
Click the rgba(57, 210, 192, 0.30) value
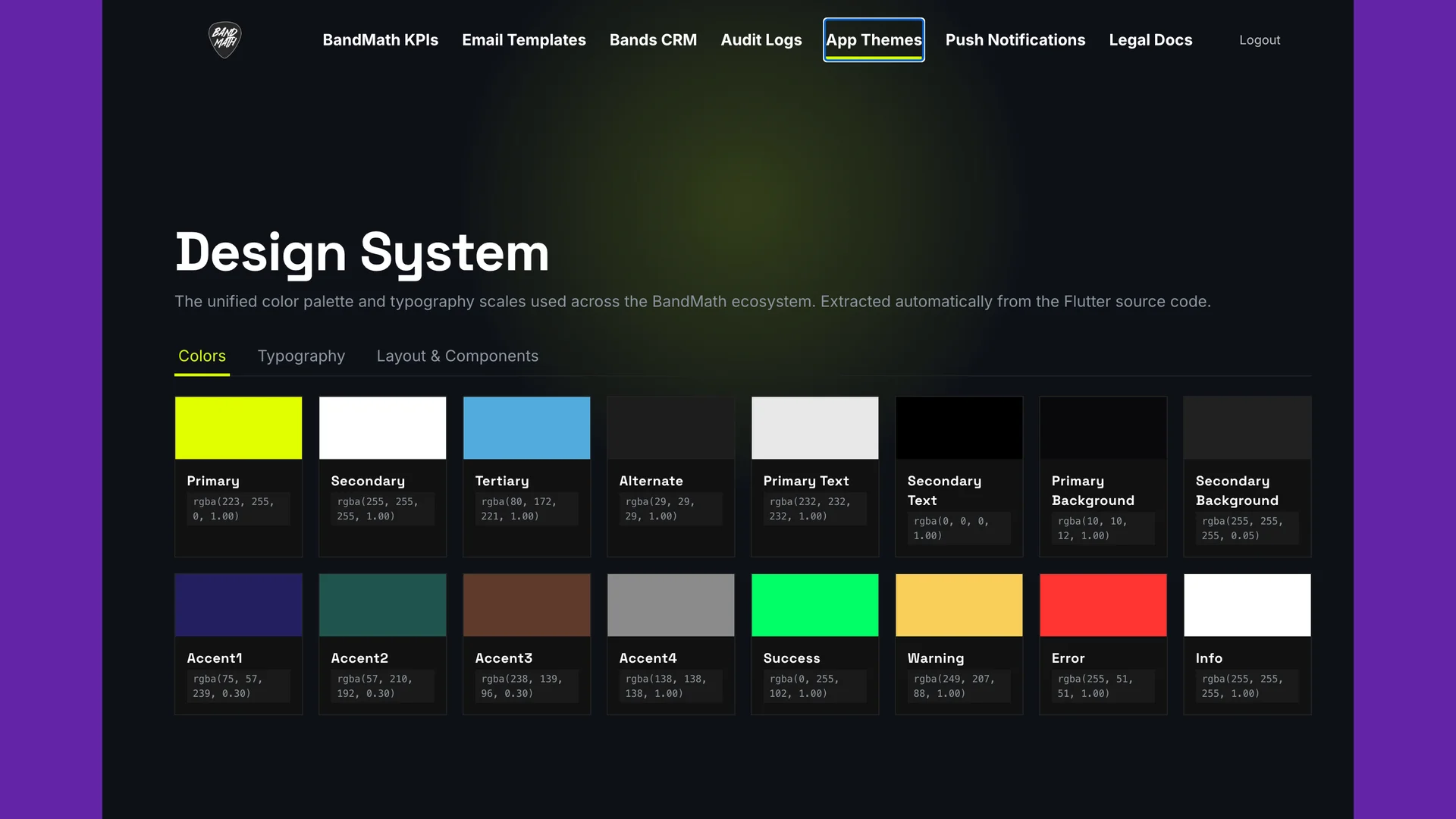pyautogui.click(x=382, y=686)
